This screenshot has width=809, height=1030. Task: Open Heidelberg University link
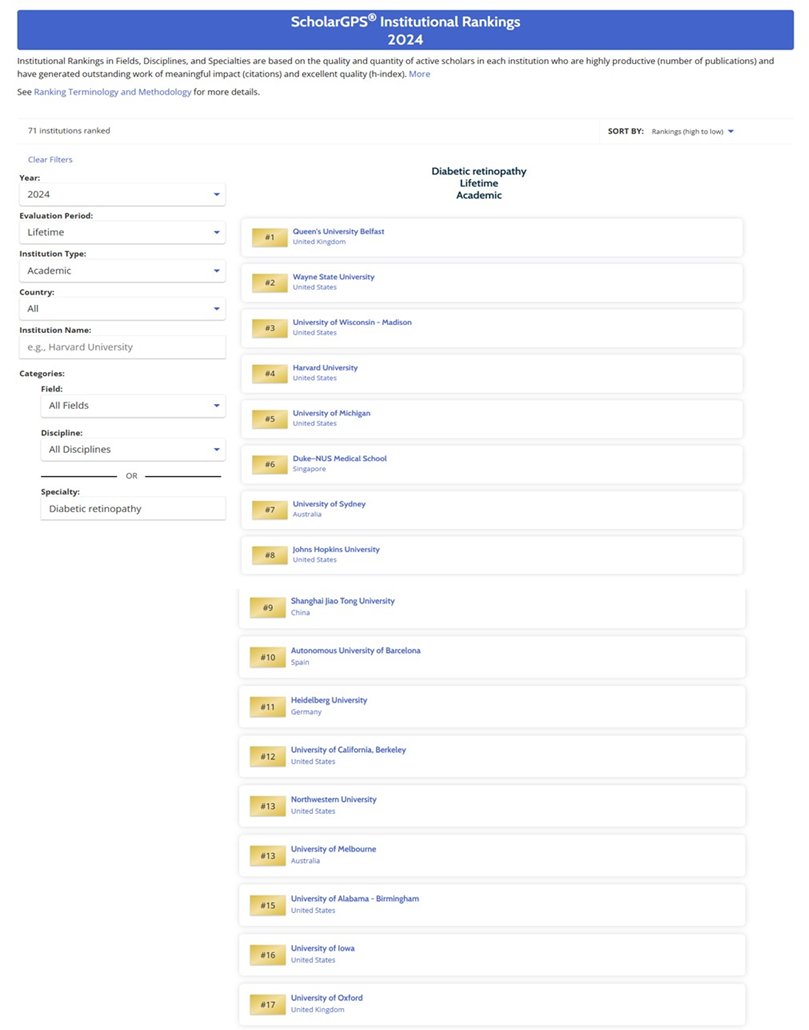(329, 700)
